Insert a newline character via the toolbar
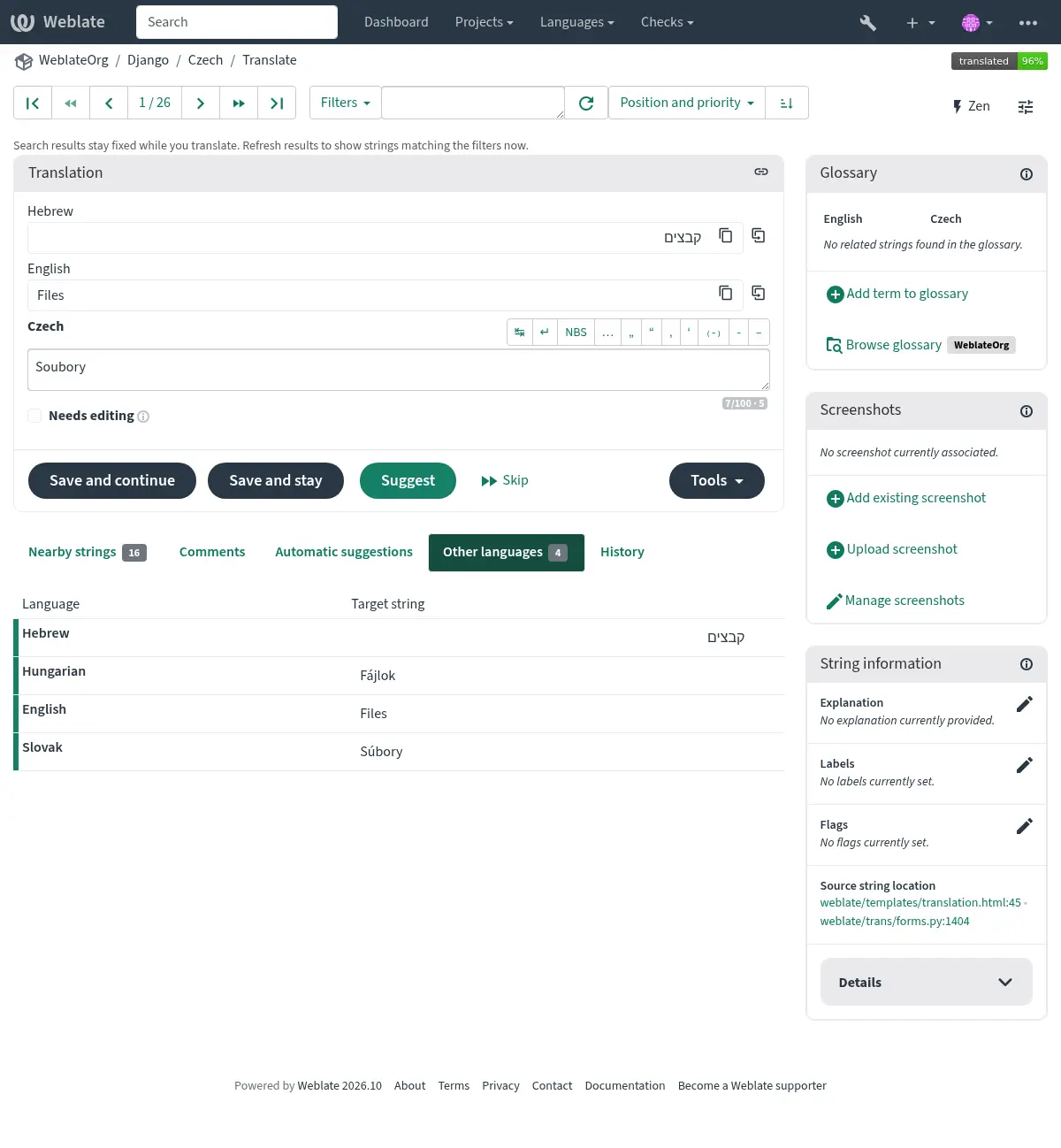 pyautogui.click(x=545, y=333)
